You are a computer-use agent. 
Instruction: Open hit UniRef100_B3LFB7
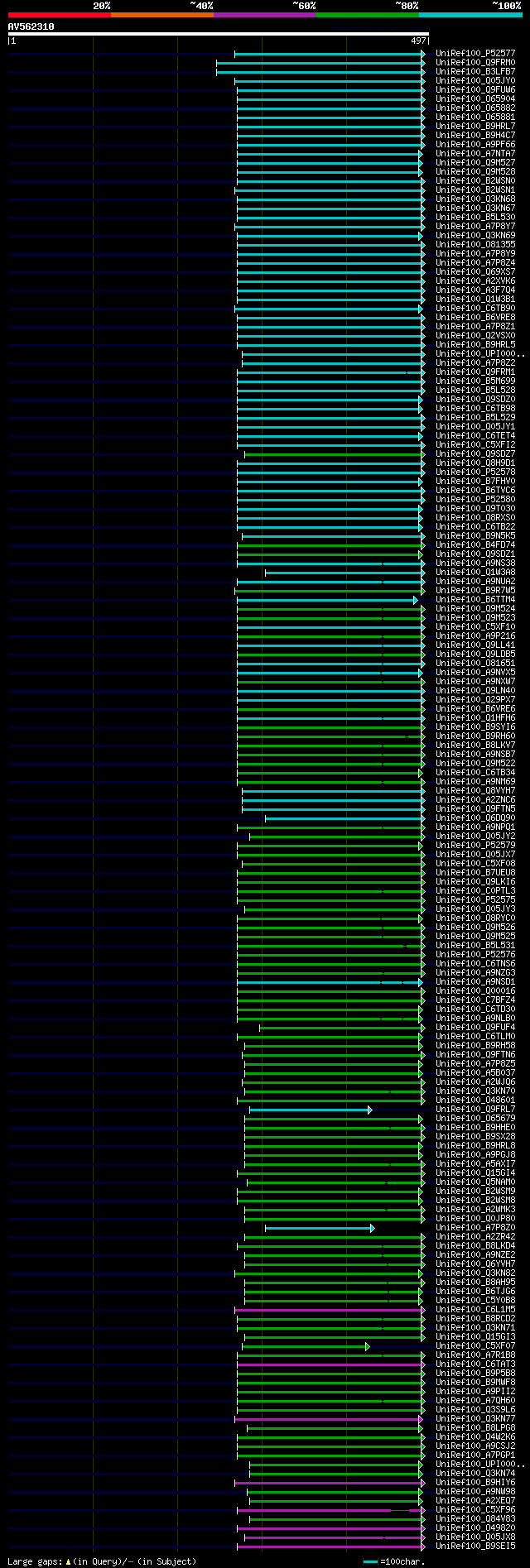click(x=475, y=72)
